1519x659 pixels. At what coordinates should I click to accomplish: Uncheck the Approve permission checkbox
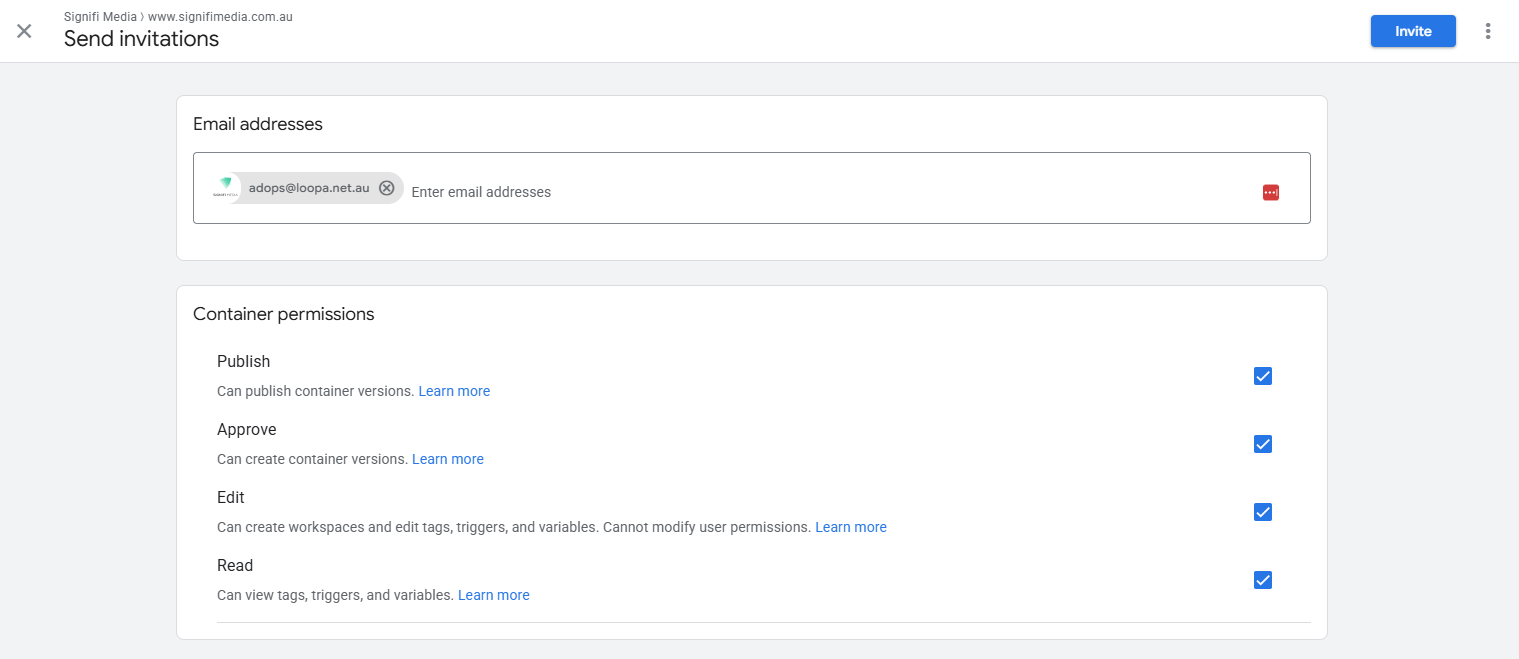pos(1263,444)
